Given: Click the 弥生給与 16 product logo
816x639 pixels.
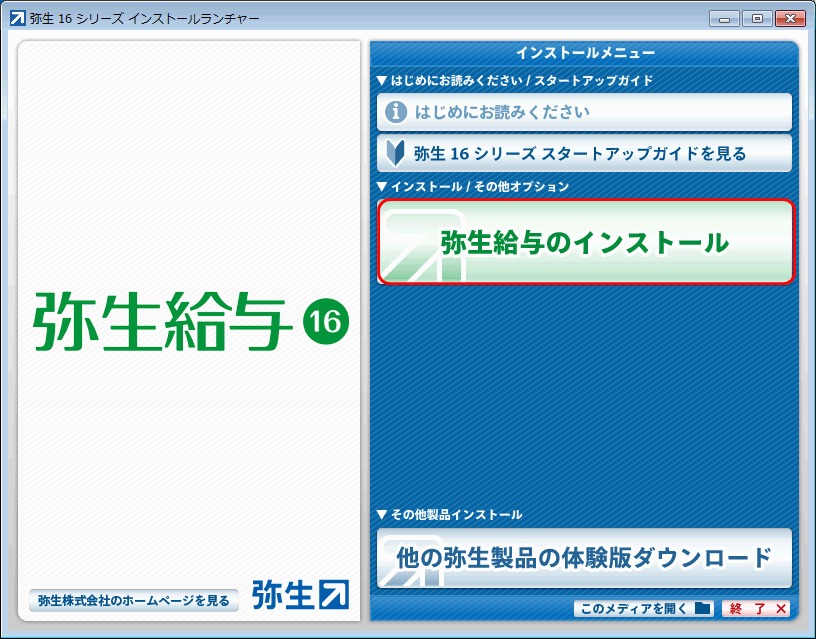Looking at the screenshot, I should [190, 321].
